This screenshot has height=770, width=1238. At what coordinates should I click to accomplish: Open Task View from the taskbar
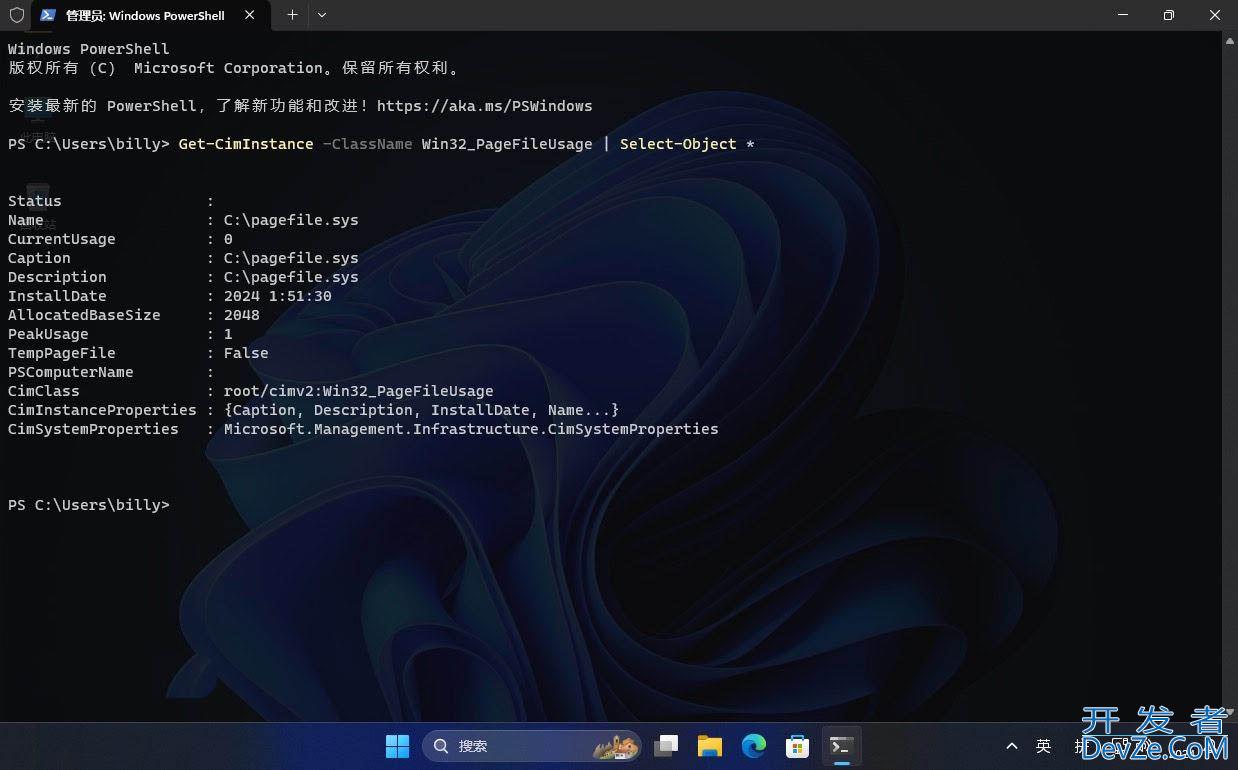click(x=666, y=746)
